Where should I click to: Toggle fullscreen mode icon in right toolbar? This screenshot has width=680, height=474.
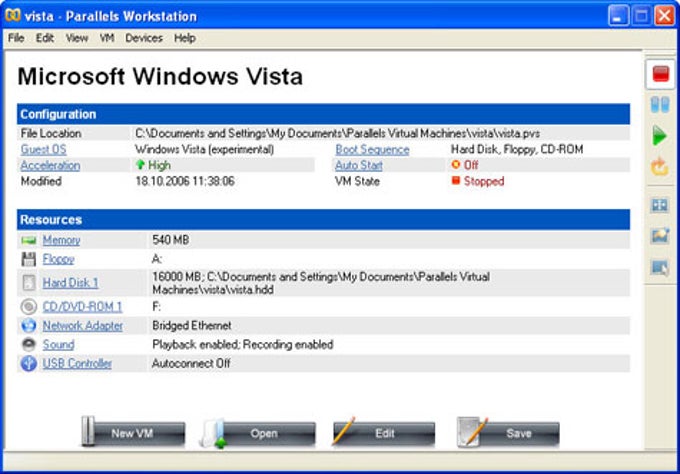click(x=660, y=205)
